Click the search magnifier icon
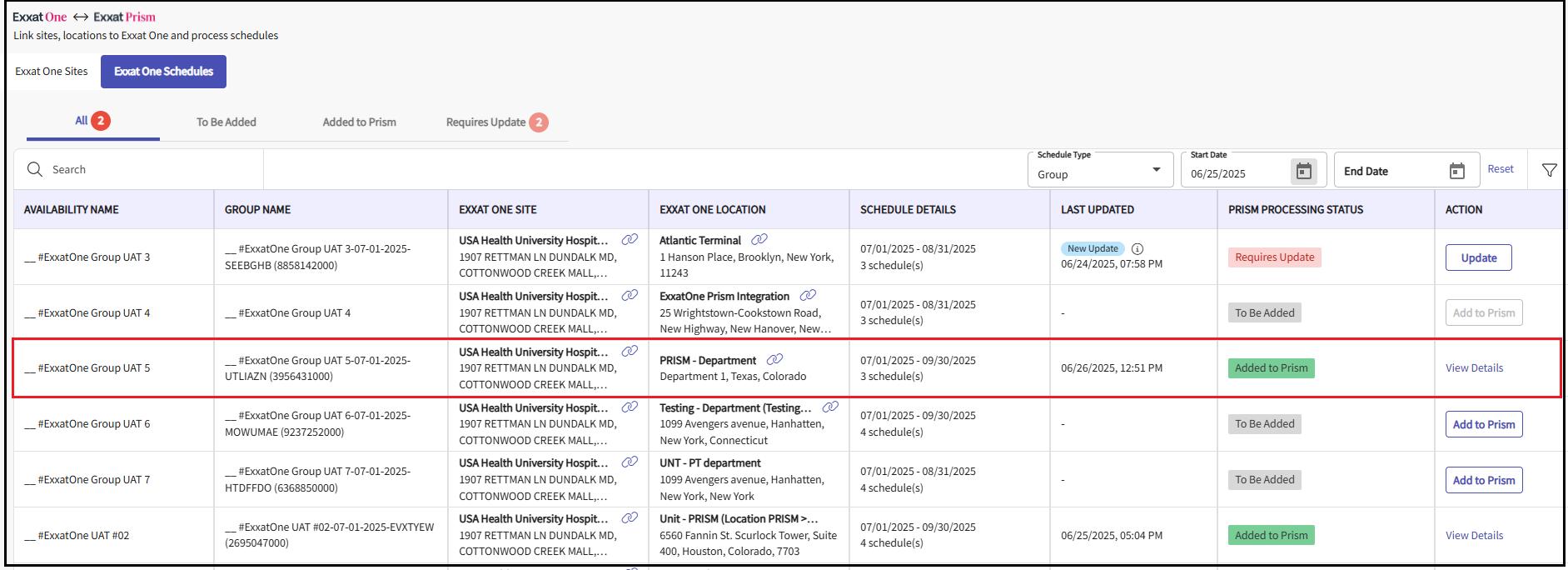The height and width of the screenshot is (570, 1568). pos(35,170)
